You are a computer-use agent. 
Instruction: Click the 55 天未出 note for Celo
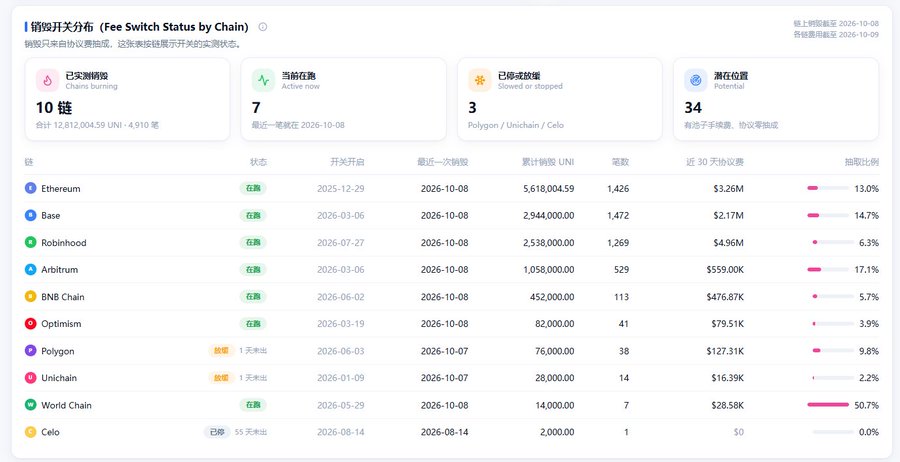251,432
